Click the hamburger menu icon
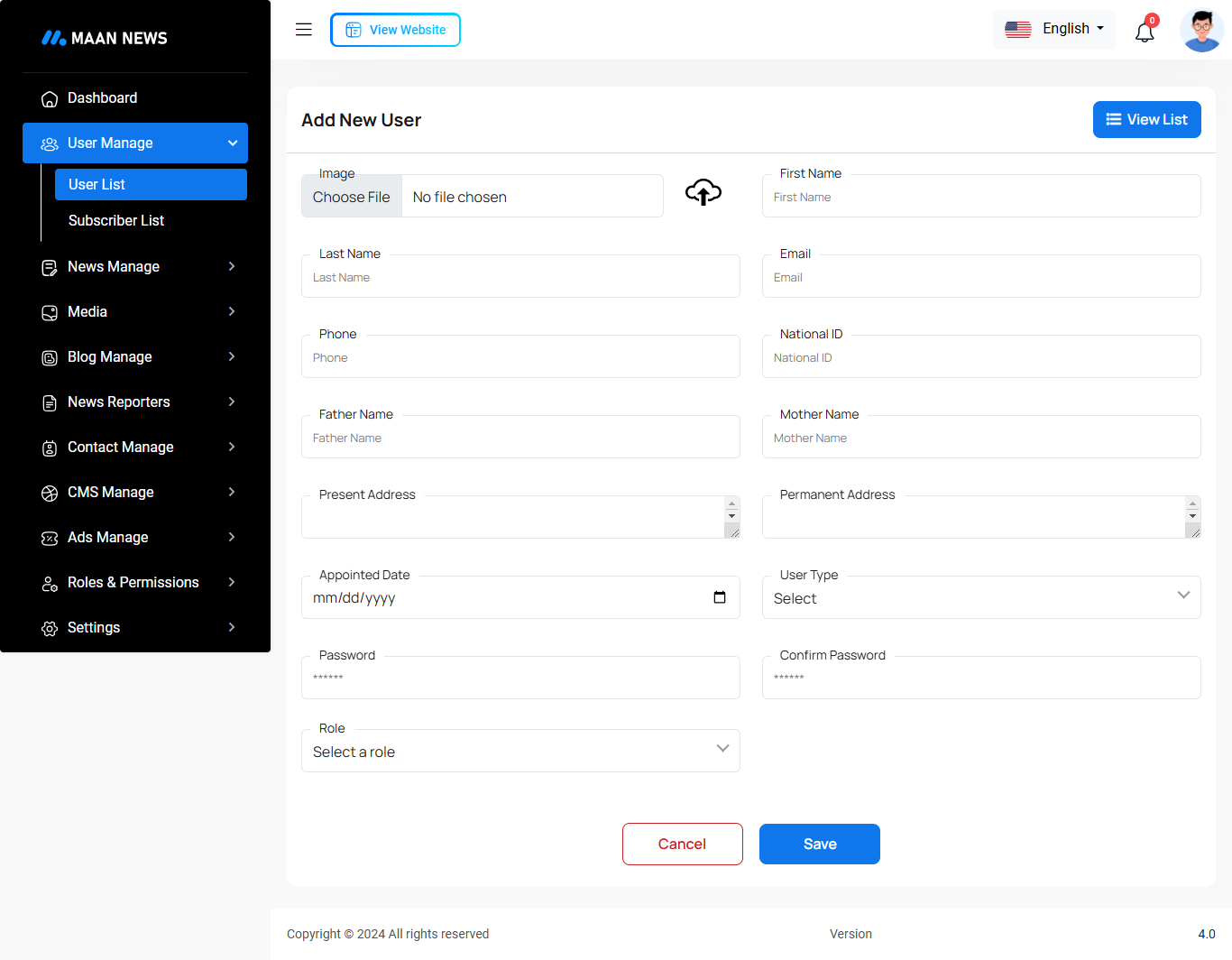1232x960 pixels. [x=304, y=30]
